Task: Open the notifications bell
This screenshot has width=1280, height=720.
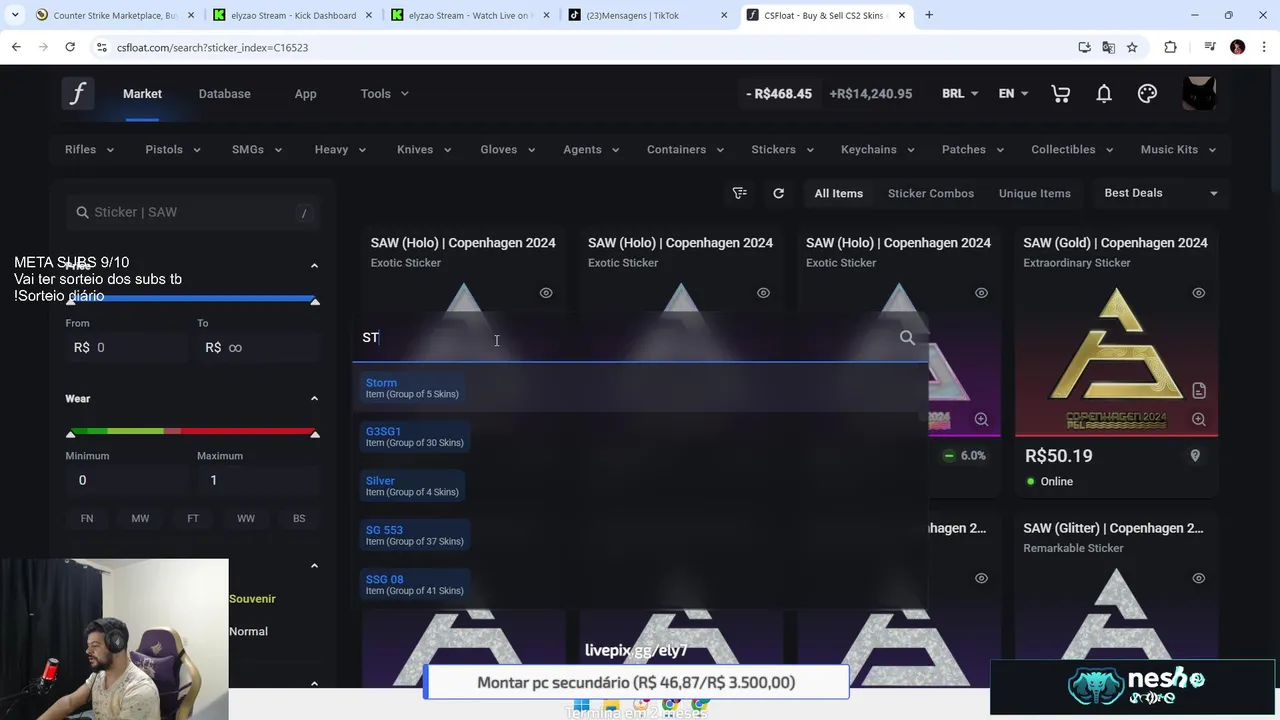Action: [x=1104, y=93]
